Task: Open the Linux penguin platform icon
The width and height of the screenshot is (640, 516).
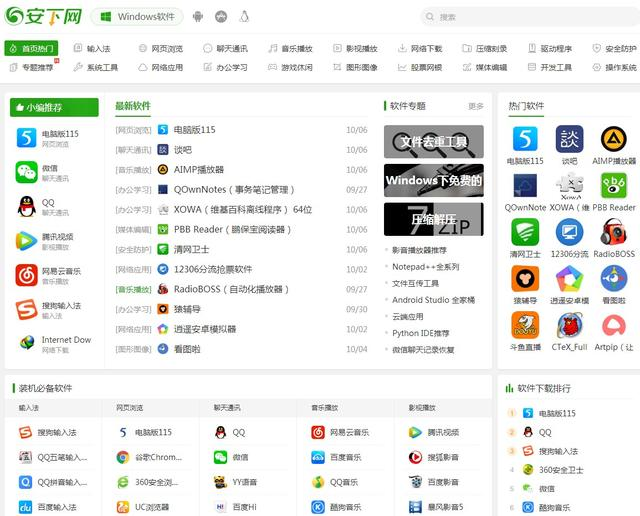Action: tap(244, 17)
